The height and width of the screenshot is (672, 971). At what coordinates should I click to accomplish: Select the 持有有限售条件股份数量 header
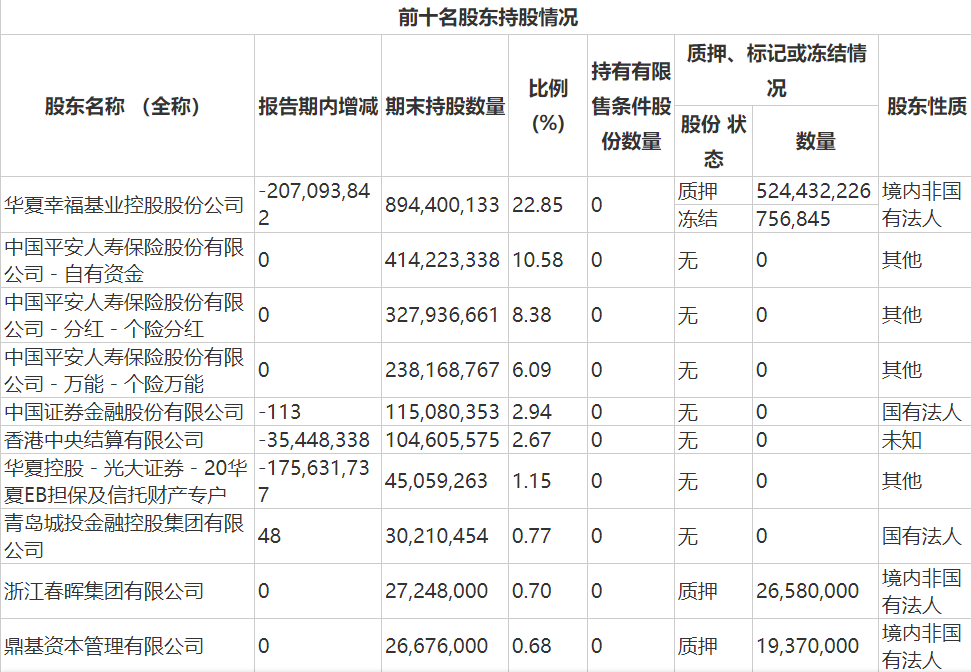[x=630, y=106]
